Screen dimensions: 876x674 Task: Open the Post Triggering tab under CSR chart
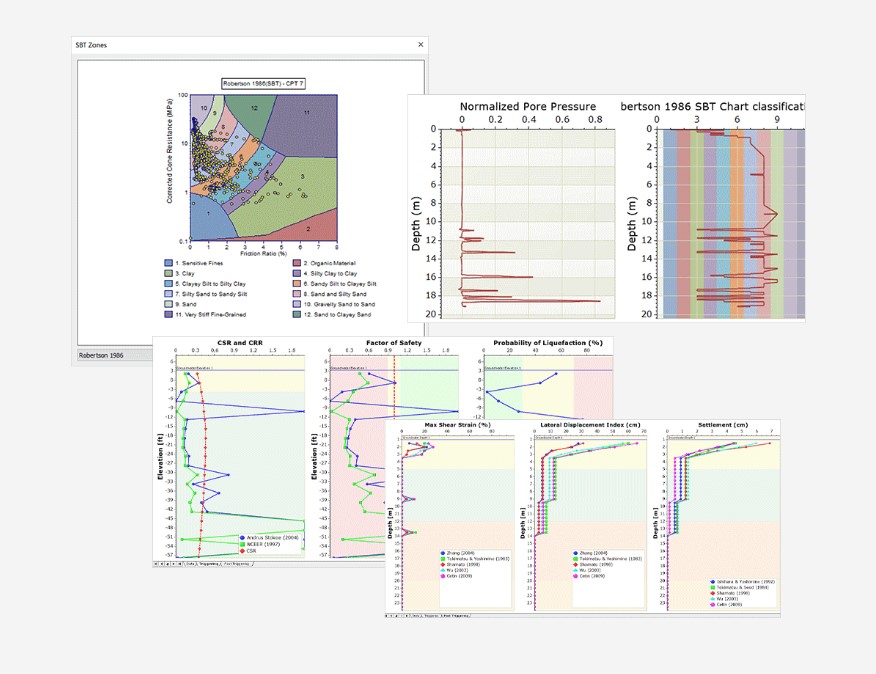235,564
